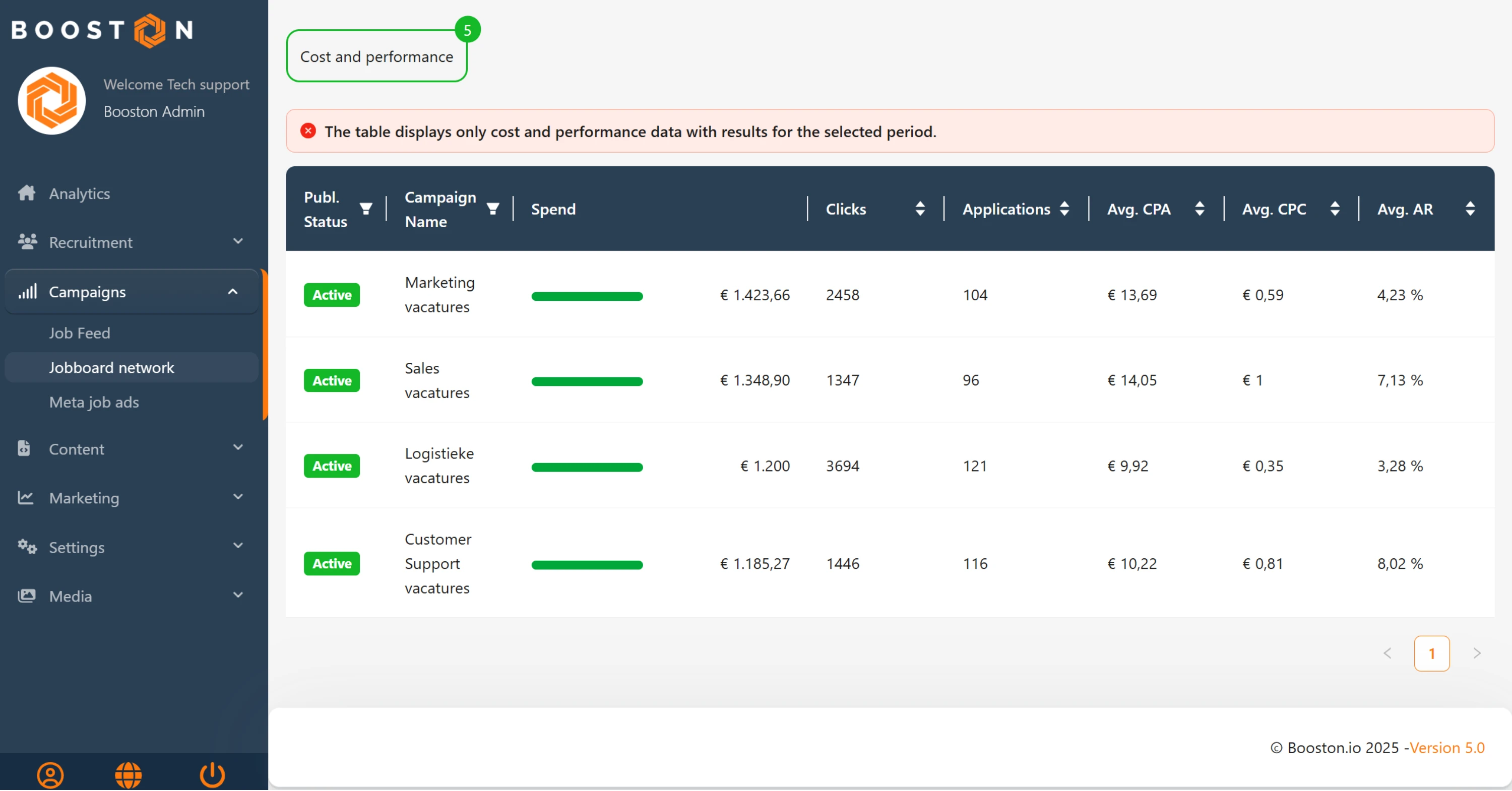Click the Version 5.0 link
The height and width of the screenshot is (791, 1512).
[1447, 748]
